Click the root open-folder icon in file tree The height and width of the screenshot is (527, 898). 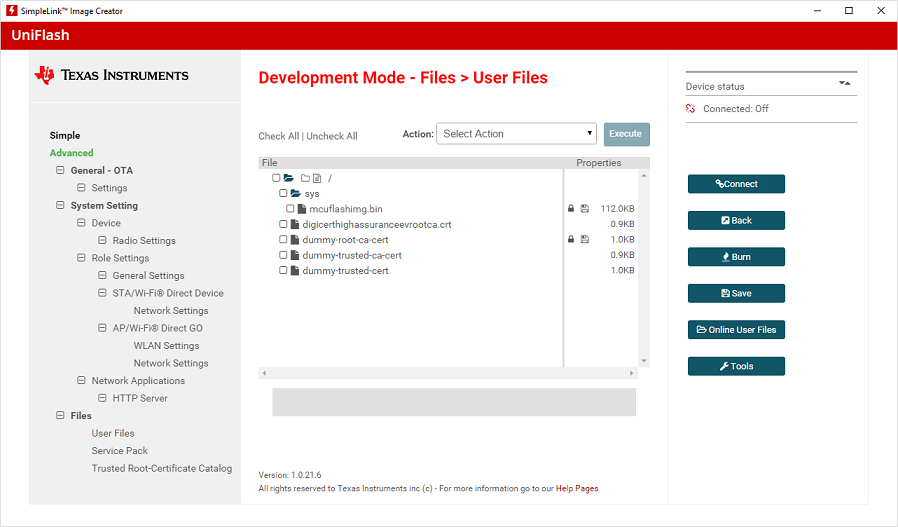(x=289, y=178)
